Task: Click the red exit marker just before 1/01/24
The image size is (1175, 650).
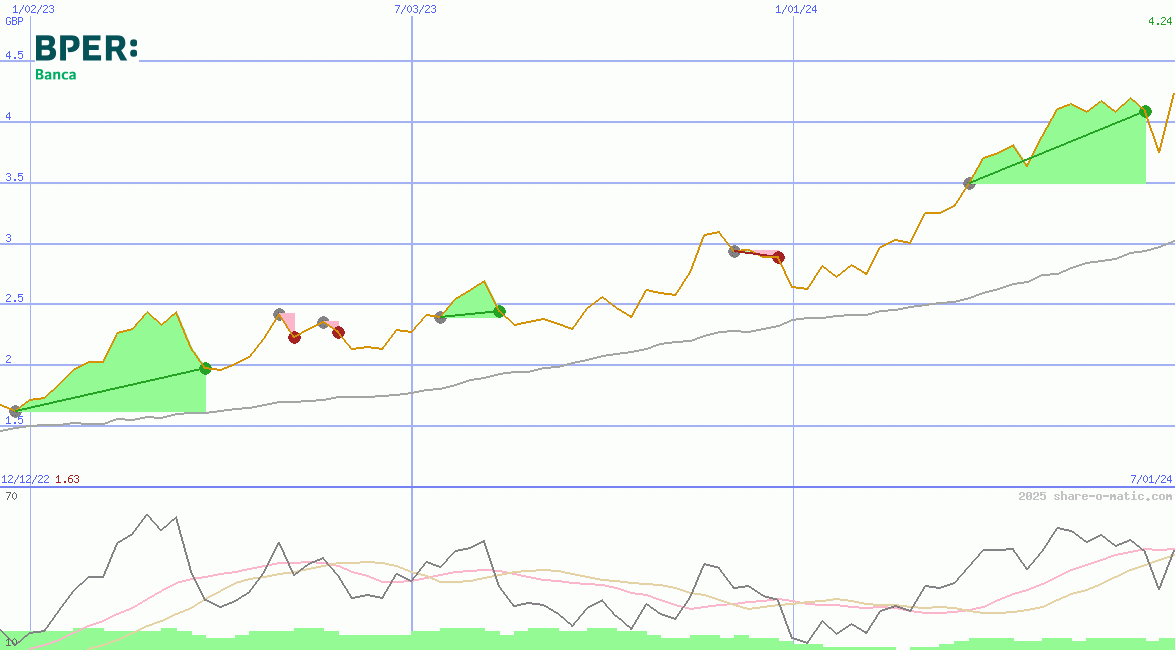Action: 778,257
